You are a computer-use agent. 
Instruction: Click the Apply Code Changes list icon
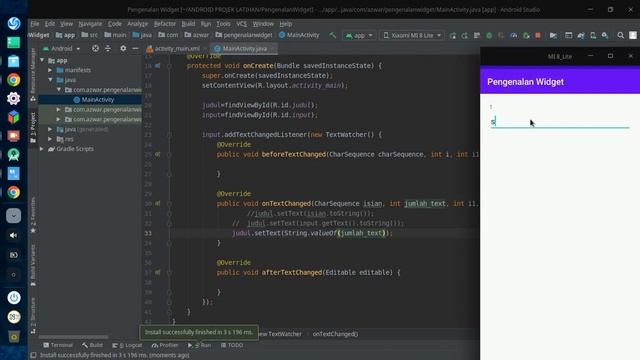click(477, 36)
